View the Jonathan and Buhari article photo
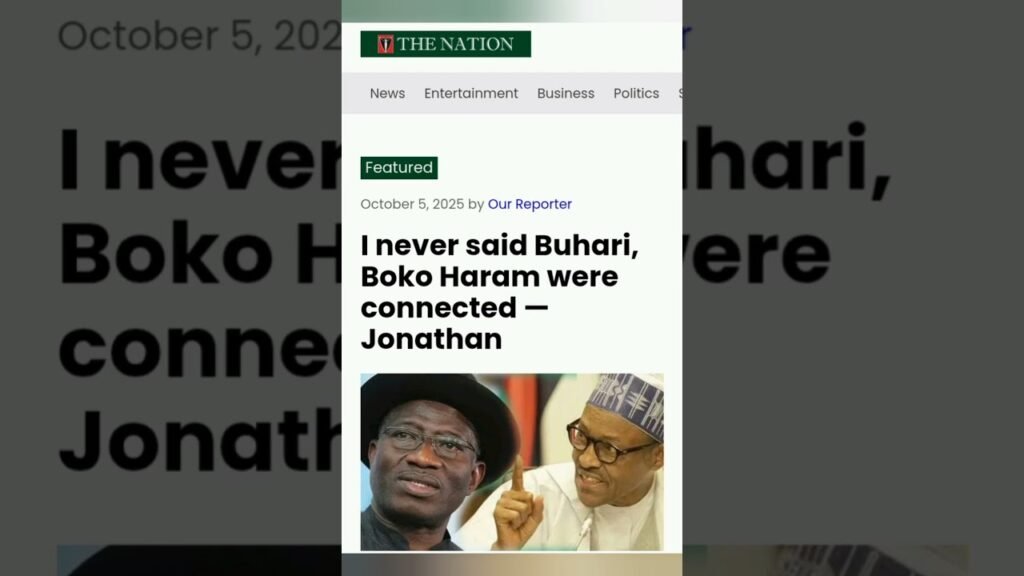The height and width of the screenshot is (576, 1024). [x=512, y=462]
